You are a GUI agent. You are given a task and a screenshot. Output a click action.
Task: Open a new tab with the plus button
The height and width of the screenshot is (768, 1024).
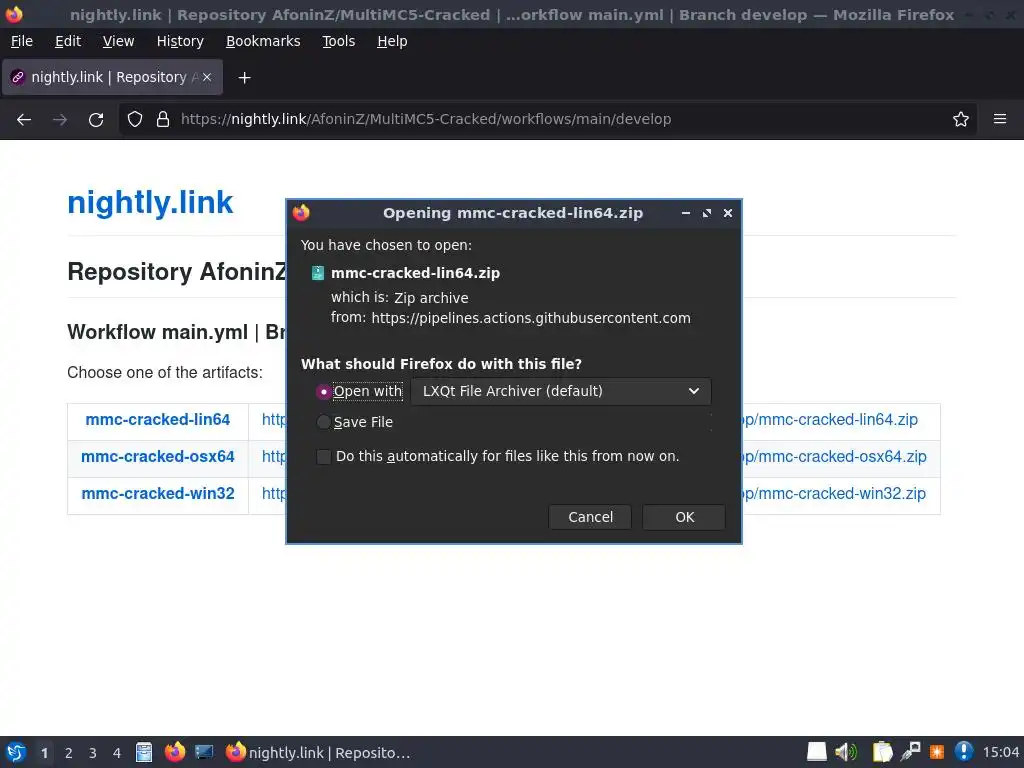244,78
